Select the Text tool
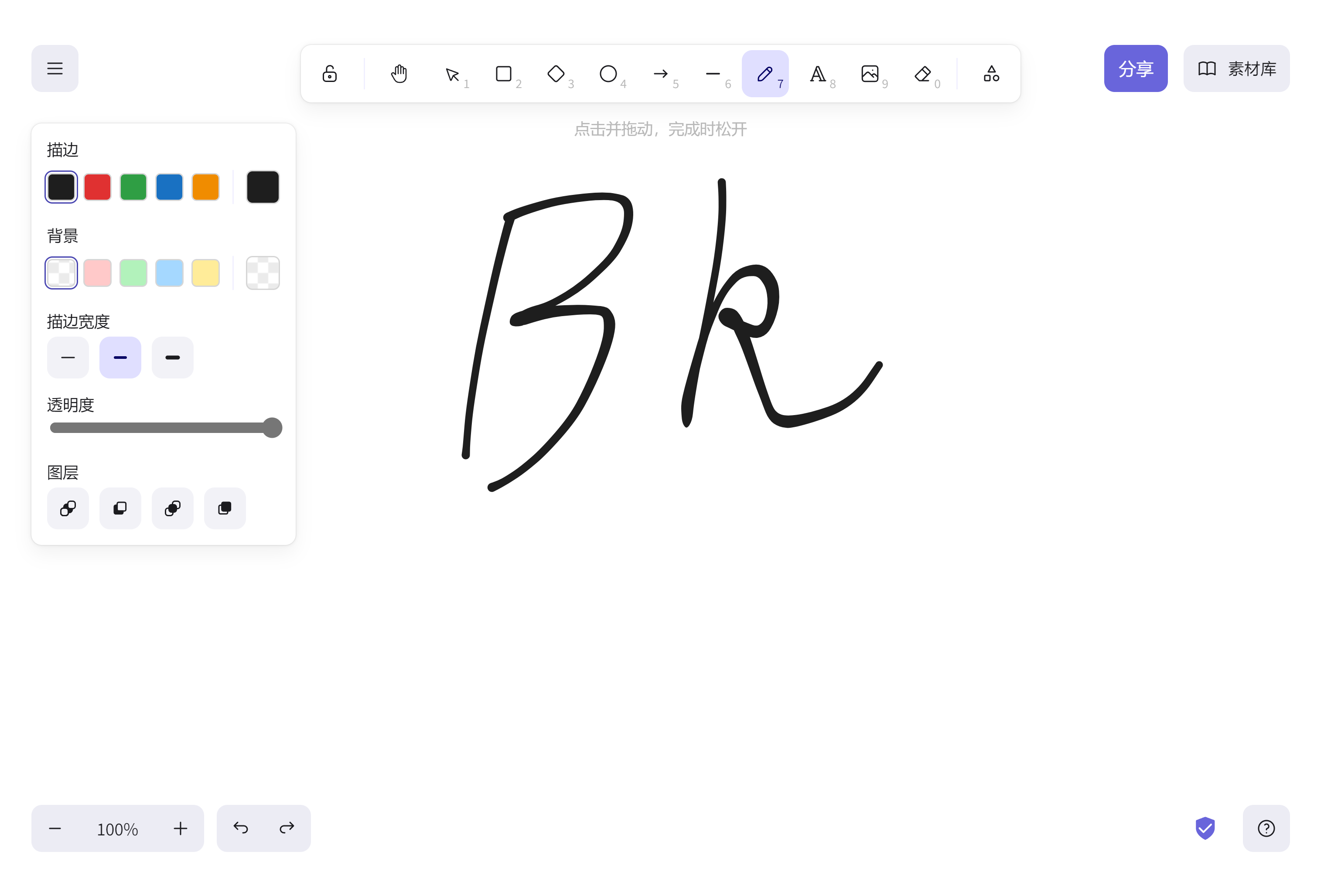 coord(818,74)
